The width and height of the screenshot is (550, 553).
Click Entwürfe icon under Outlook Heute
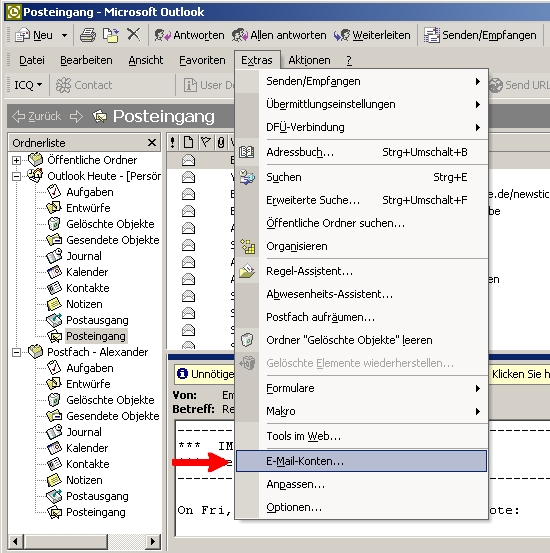(54, 207)
